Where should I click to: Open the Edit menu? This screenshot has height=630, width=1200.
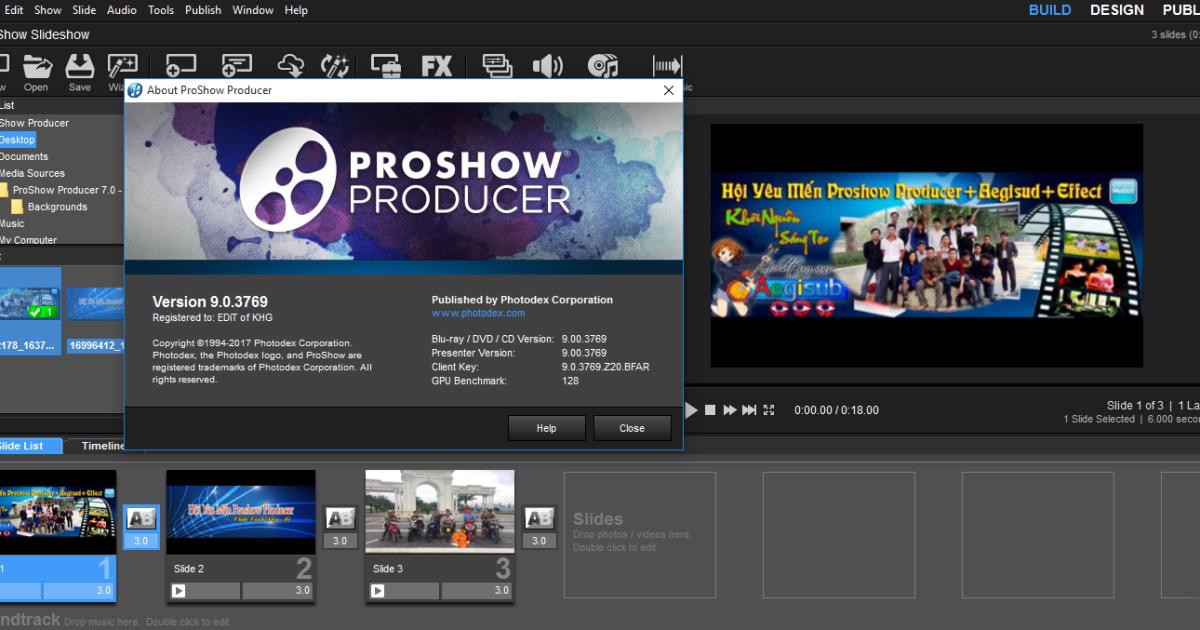pyautogui.click(x=14, y=10)
